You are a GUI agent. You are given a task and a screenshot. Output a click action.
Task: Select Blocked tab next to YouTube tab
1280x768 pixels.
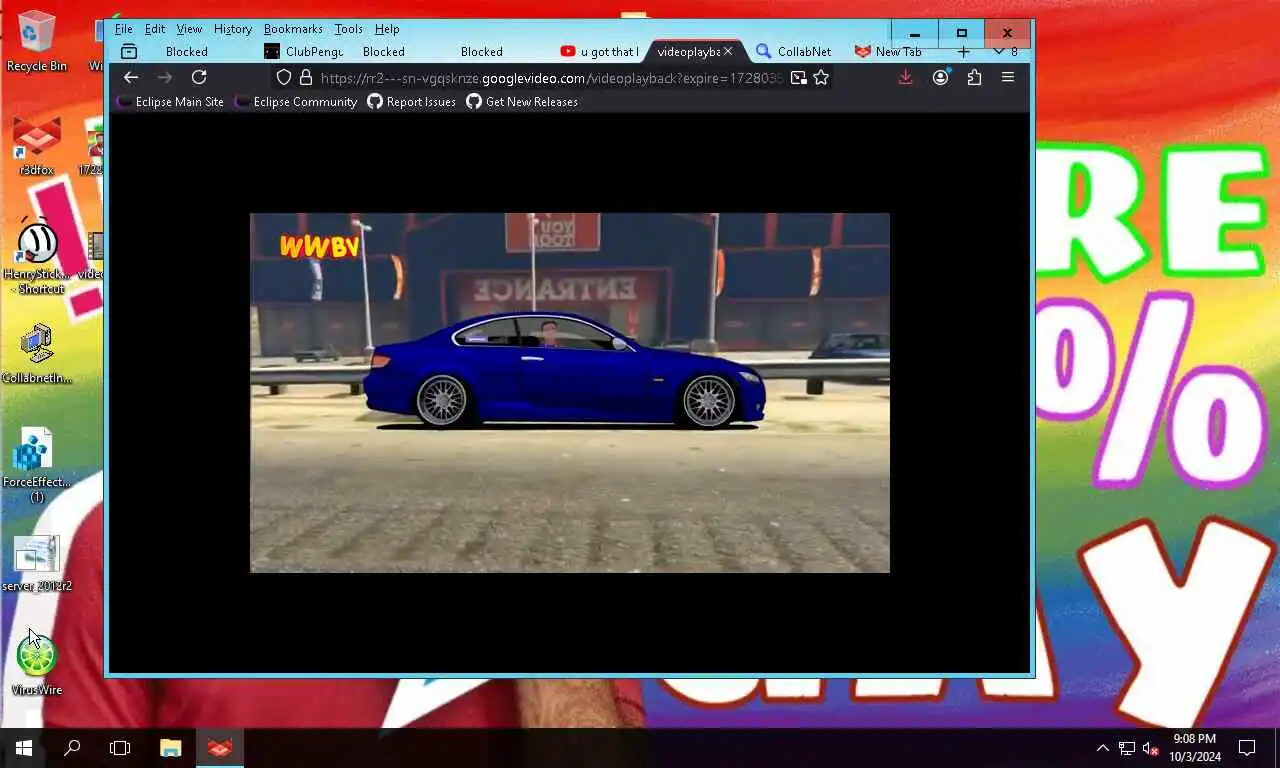tap(482, 52)
